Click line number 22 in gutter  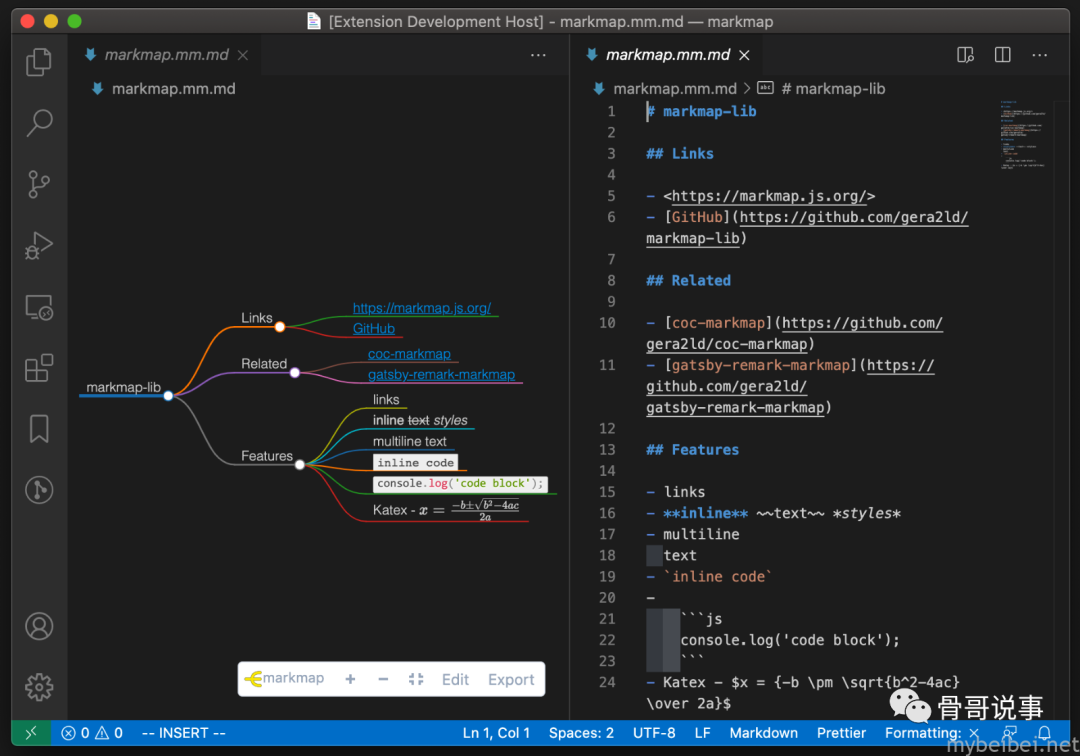[x=607, y=640]
